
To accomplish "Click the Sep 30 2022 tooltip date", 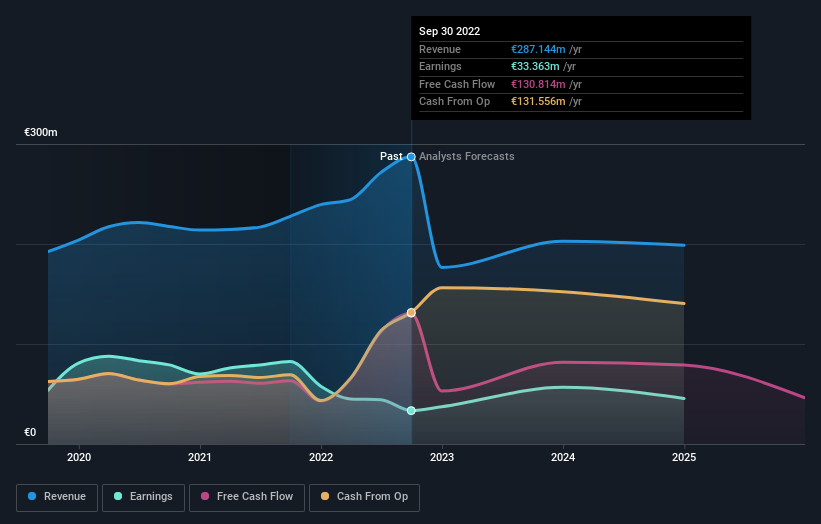I will [449, 31].
